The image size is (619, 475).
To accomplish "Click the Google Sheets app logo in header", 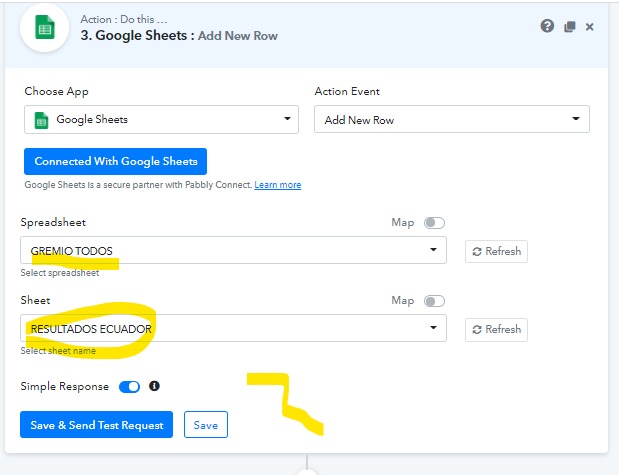I will click(44, 27).
